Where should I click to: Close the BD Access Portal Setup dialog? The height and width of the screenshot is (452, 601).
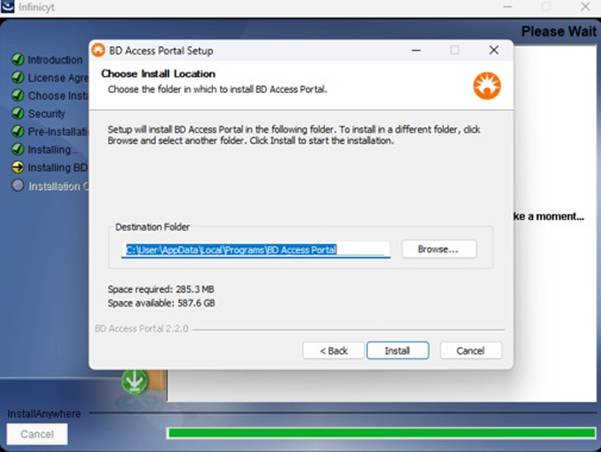click(493, 50)
